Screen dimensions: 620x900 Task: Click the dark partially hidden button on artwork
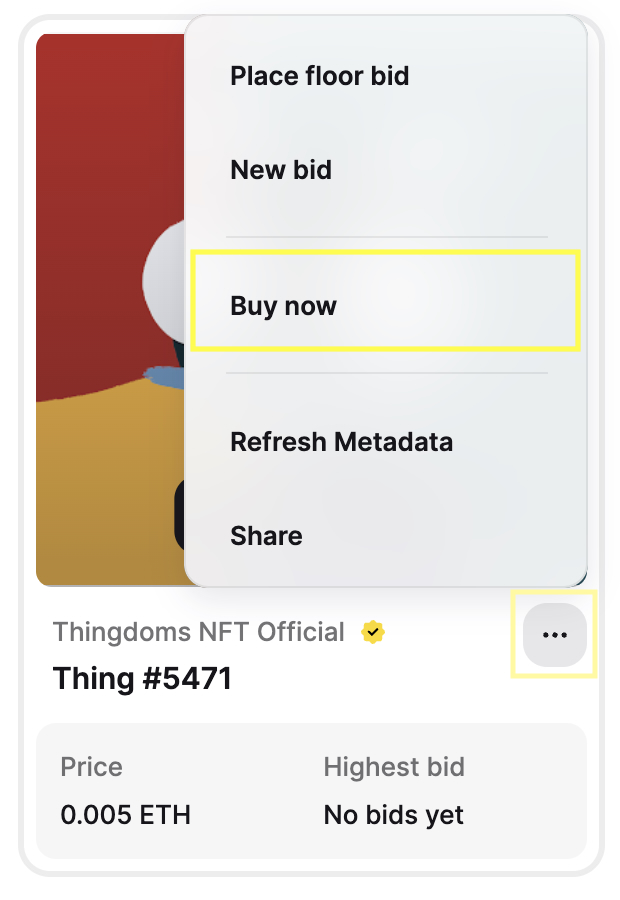tap(179, 514)
